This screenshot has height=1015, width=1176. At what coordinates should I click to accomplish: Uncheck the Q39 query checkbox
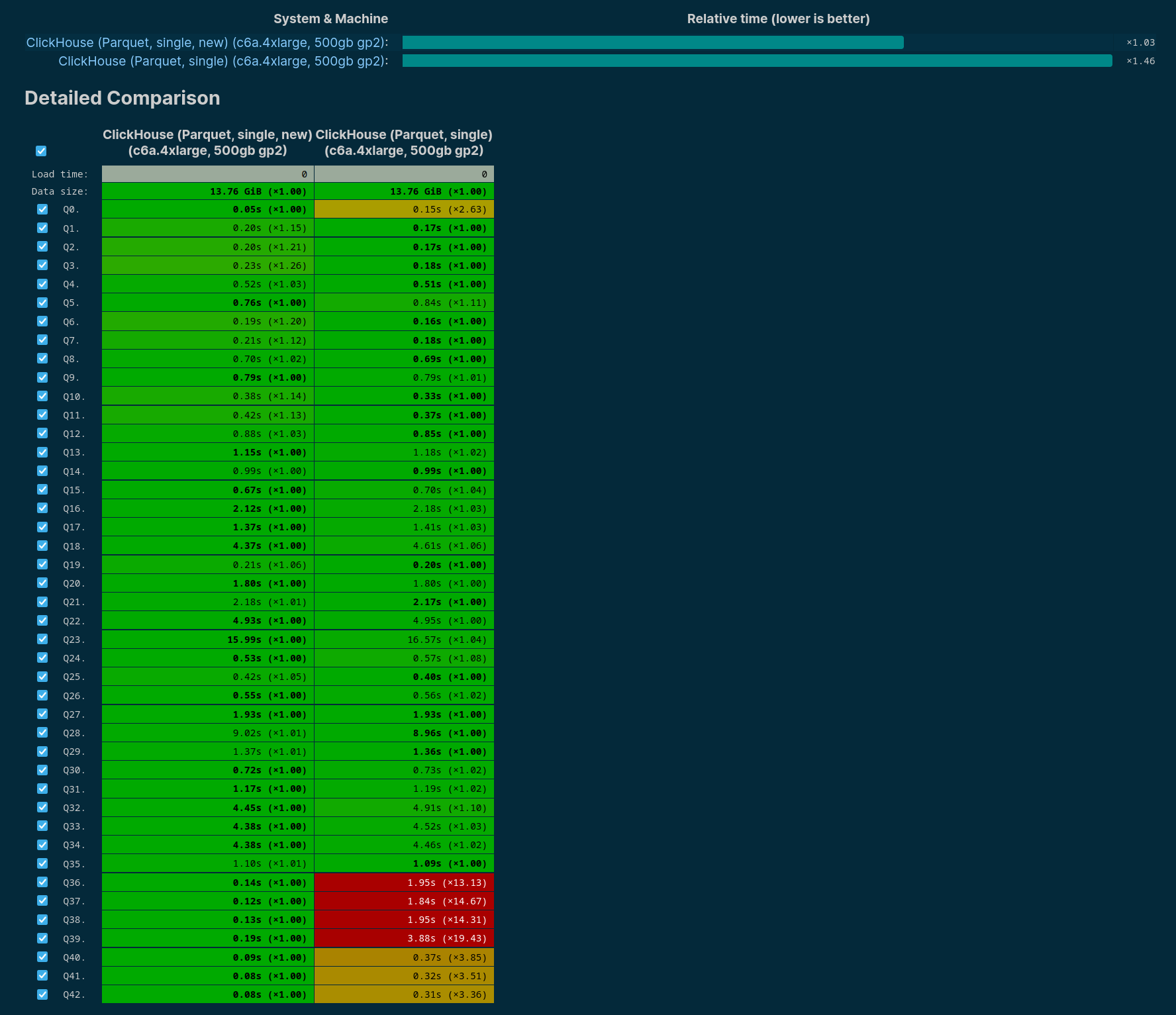pyautogui.click(x=42, y=938)
